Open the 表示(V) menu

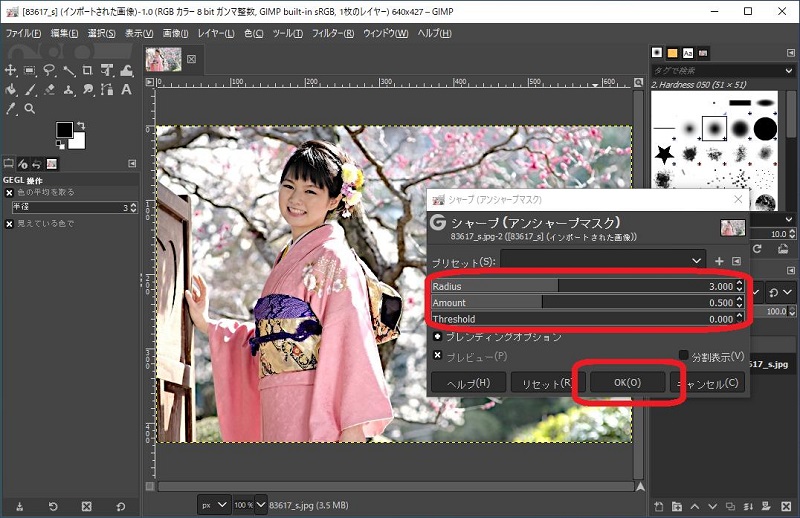click(x=139, y=34)
